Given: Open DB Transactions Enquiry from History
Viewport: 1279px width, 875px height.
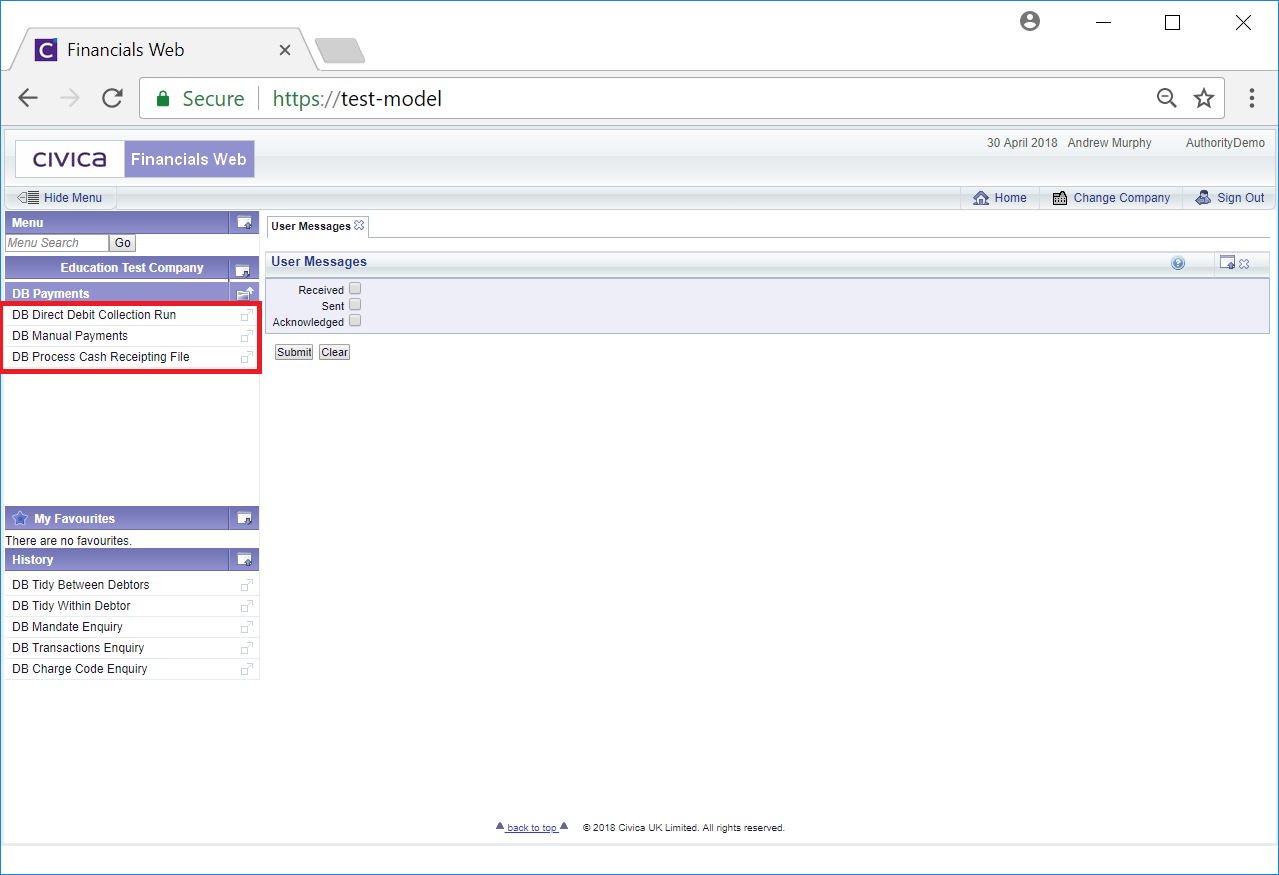Looking at the screenshot, I should 78,648.
